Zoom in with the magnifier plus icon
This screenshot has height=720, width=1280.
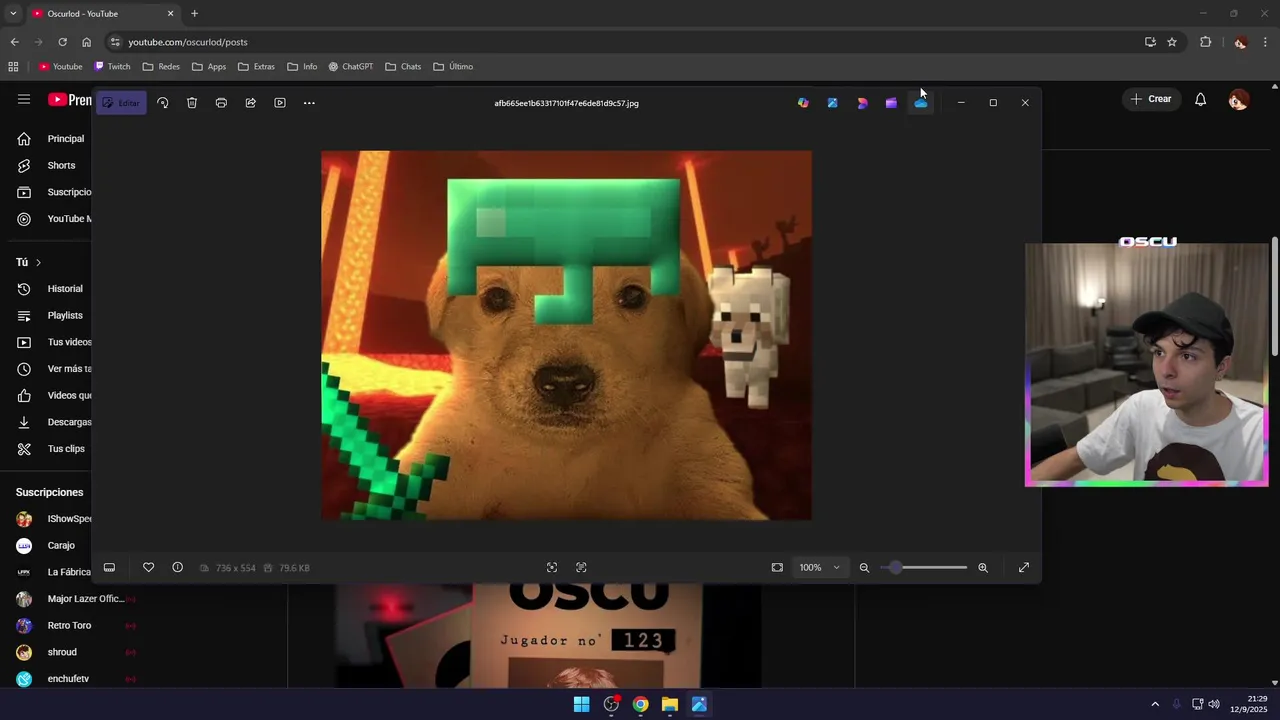983,567
